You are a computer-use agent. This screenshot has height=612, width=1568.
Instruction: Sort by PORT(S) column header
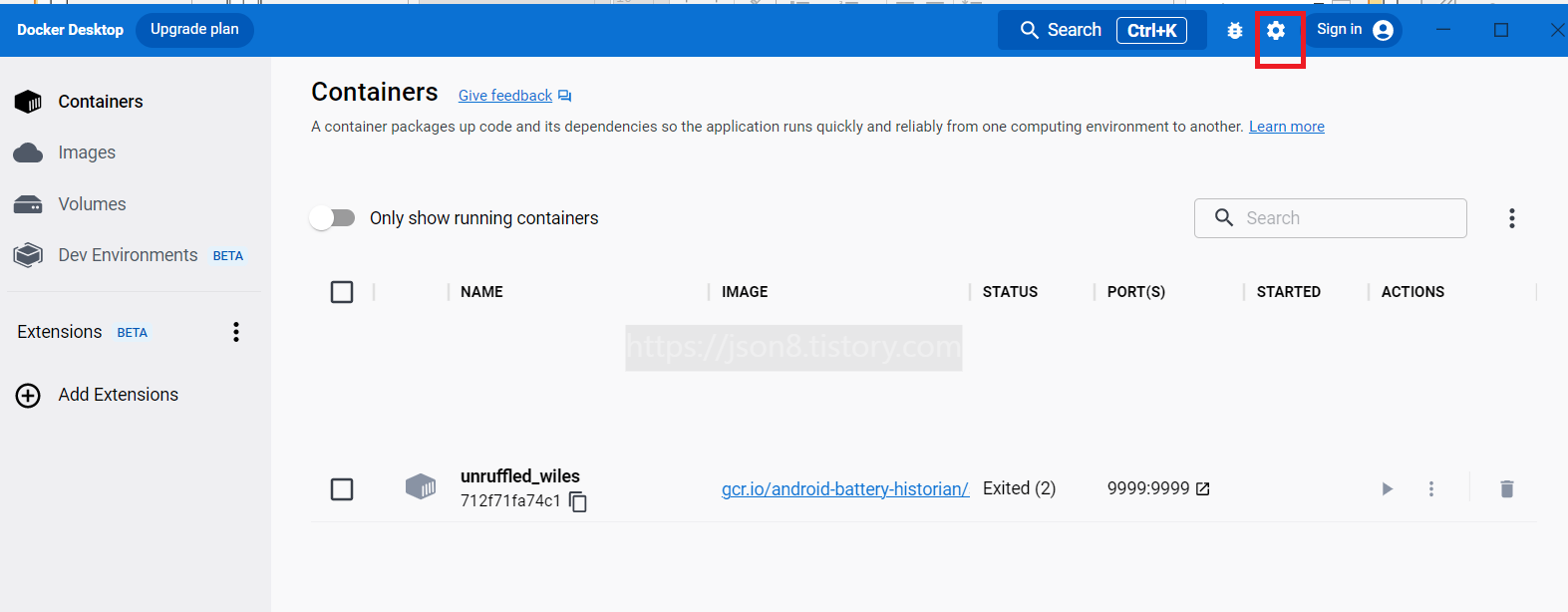tap(1136, 292)
